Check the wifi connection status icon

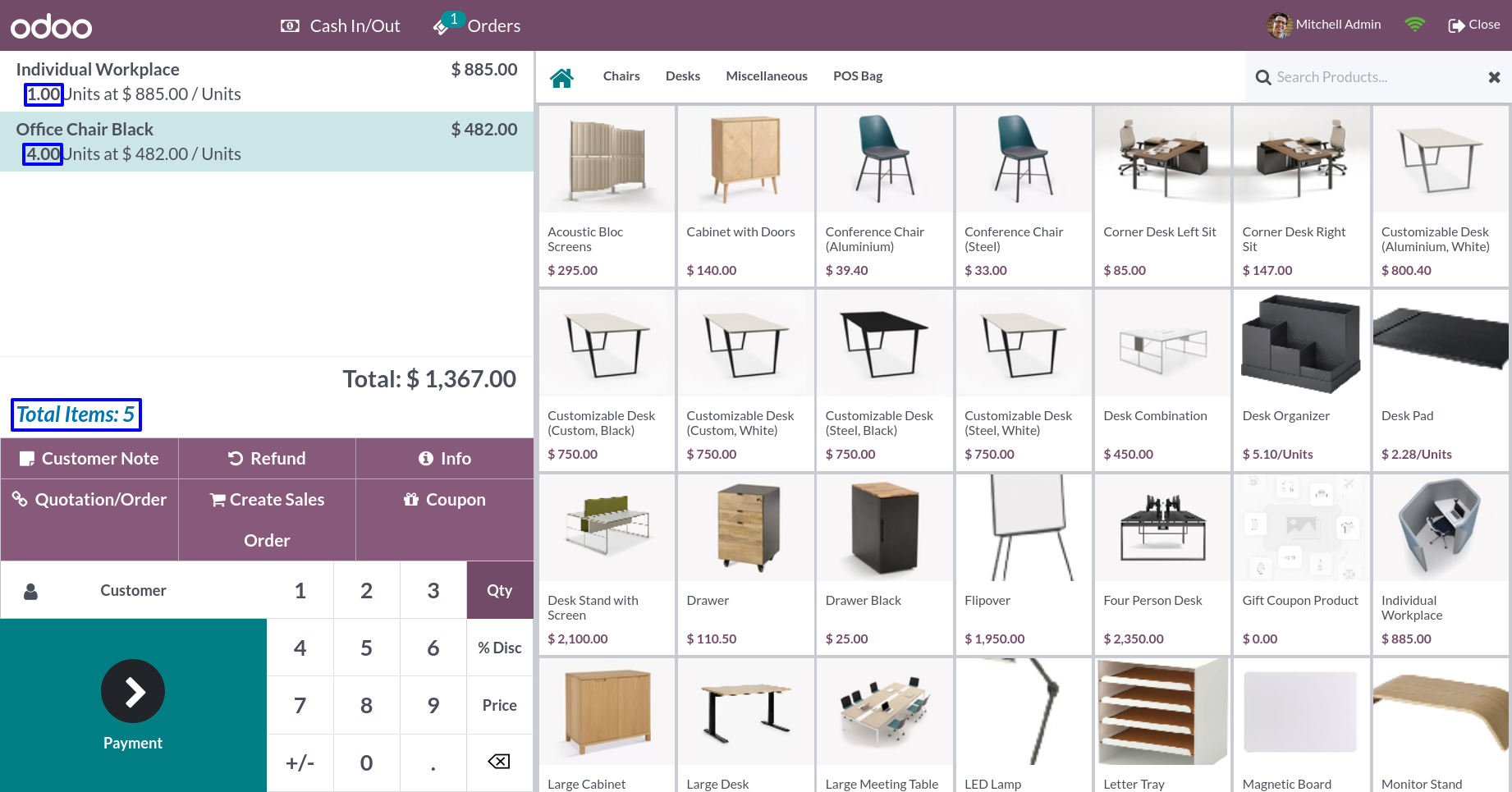[x=1414, y=25]
